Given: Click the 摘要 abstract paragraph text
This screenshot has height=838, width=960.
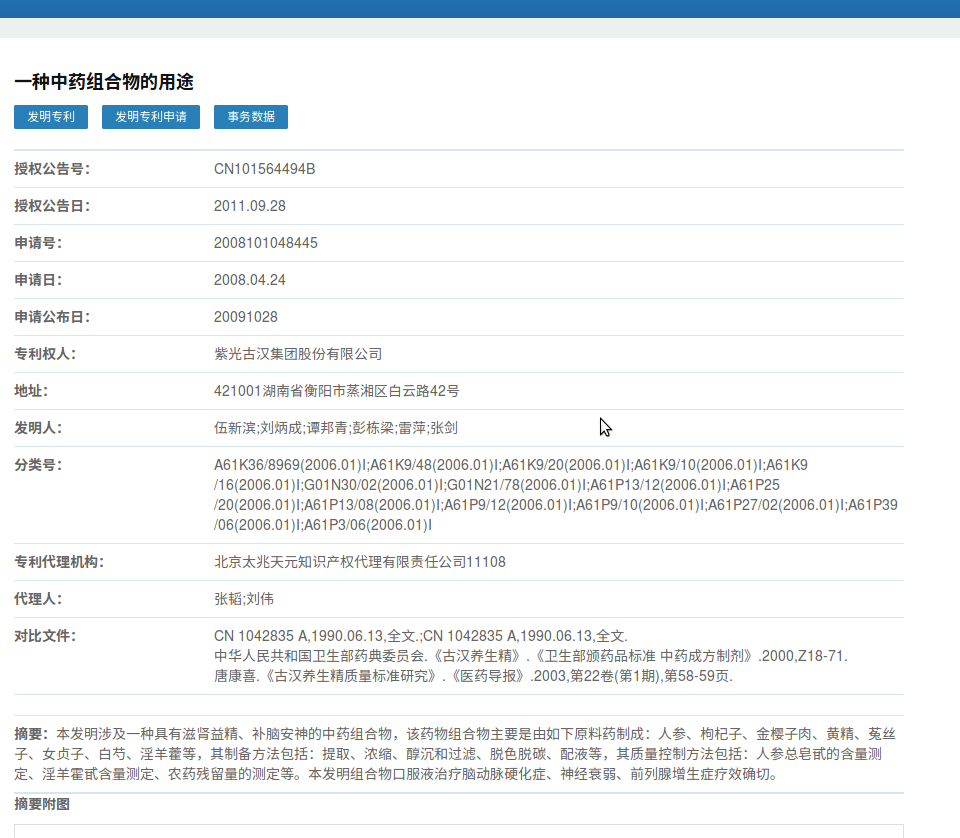Looking at the screenshot, I should pos(450,754).
